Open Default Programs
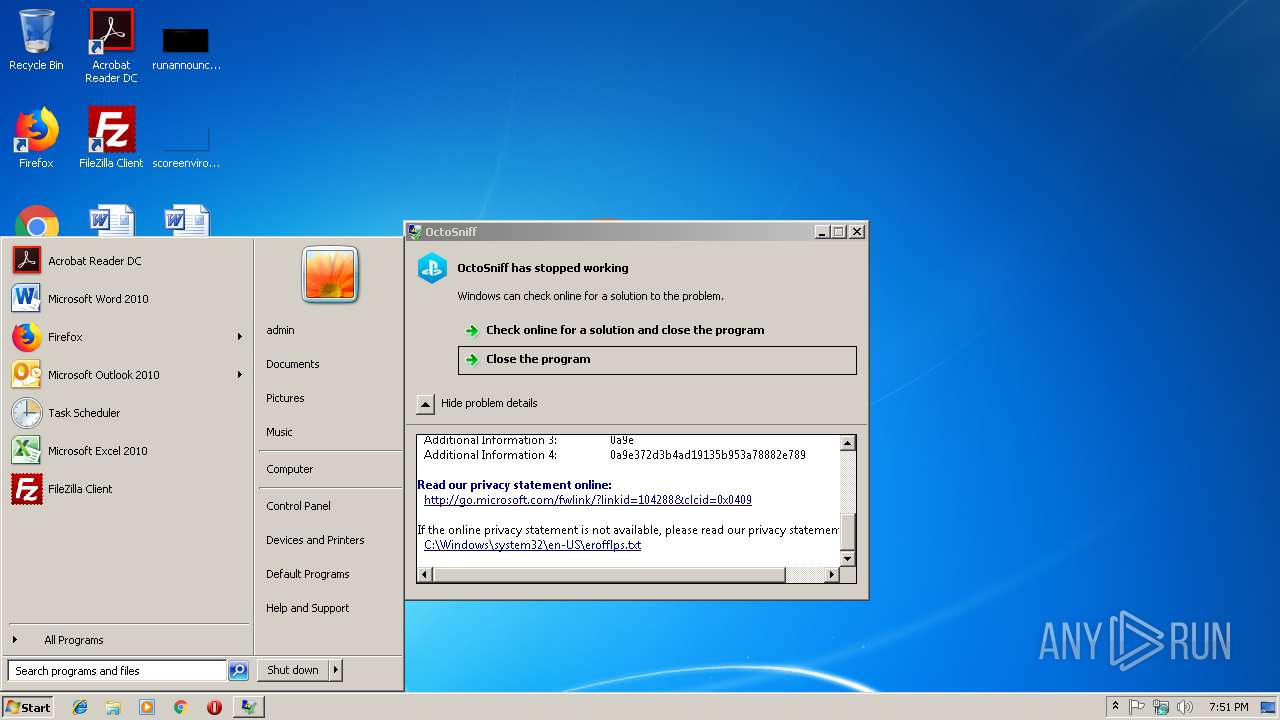This screenshot has height=720, width=1280. (307, 574)
